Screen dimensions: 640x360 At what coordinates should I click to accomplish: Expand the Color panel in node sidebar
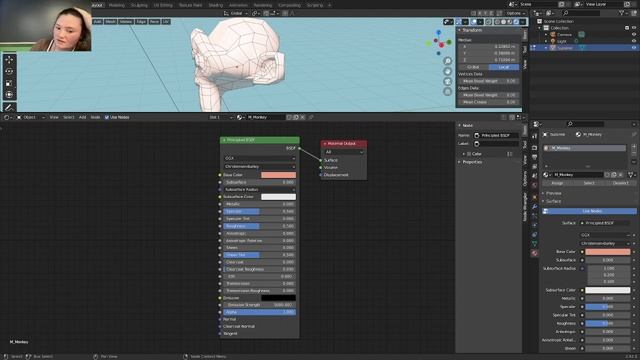(464, 154)
